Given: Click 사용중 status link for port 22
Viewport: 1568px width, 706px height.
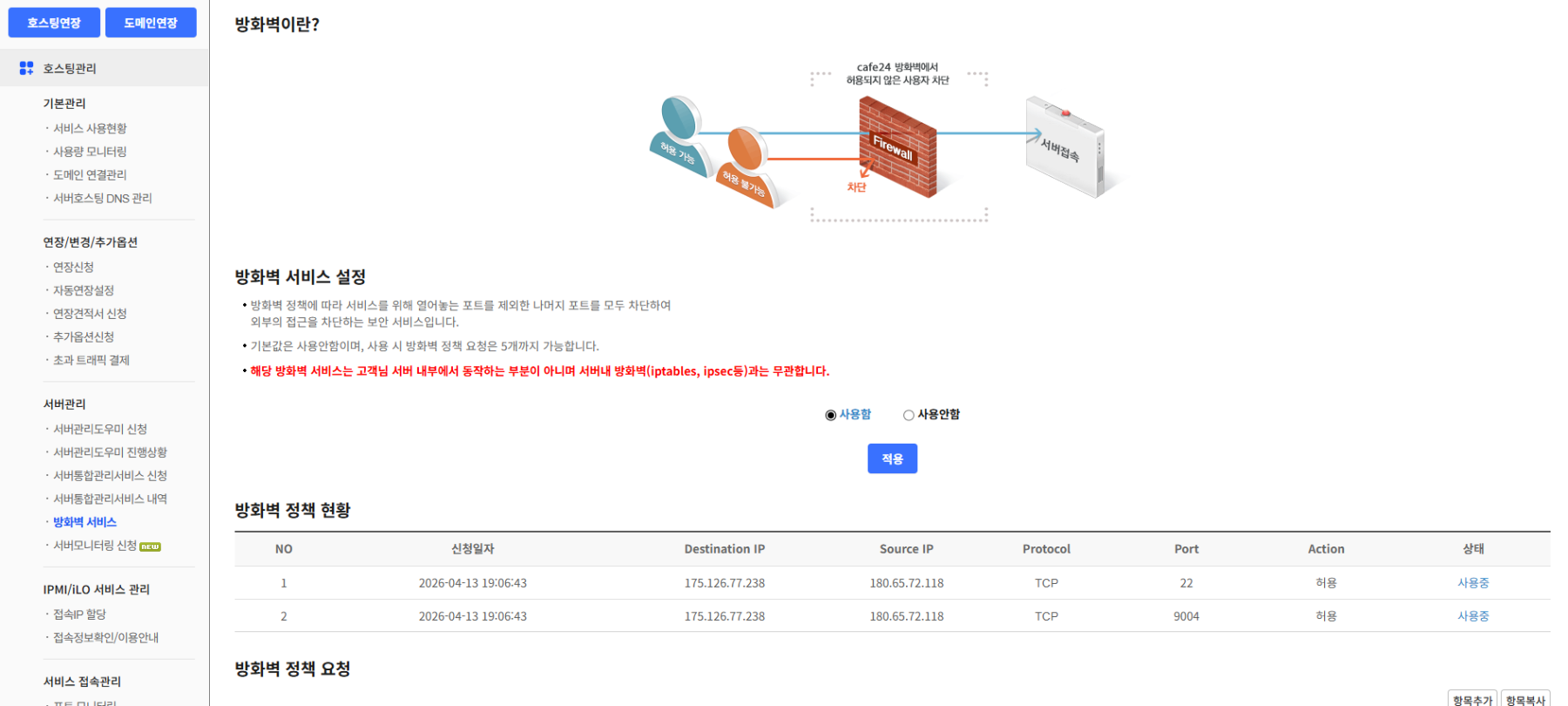Looking at the screenshot, I should [1473, 583].
